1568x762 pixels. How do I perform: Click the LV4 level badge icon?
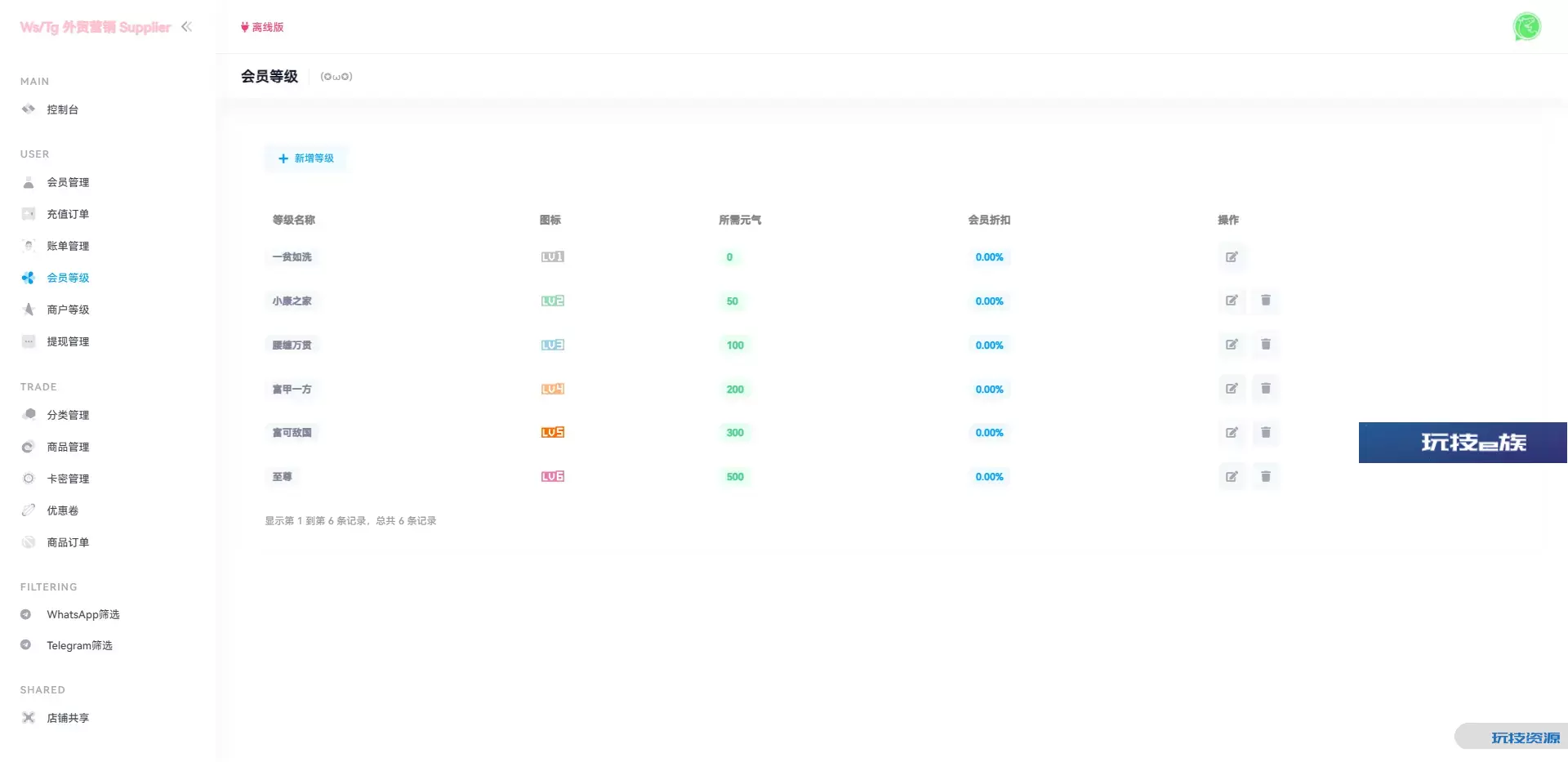coord(553,390)
